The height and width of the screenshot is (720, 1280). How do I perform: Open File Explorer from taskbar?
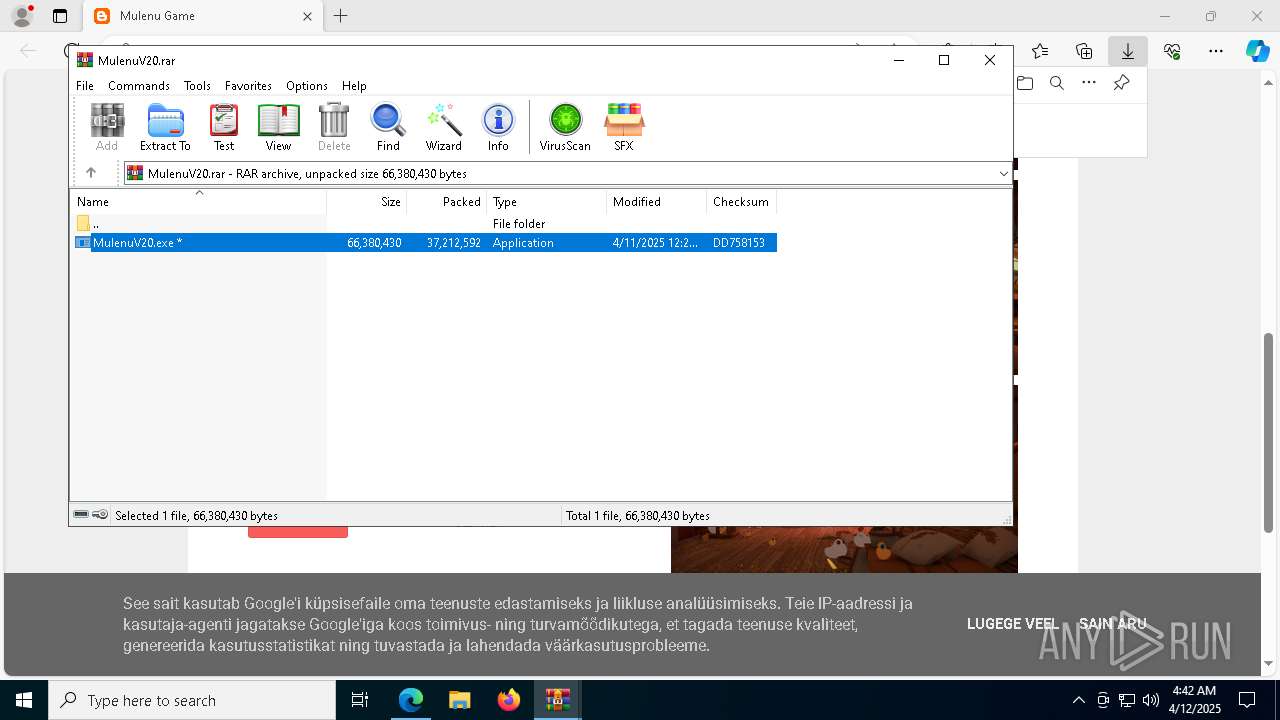point(459,700)
